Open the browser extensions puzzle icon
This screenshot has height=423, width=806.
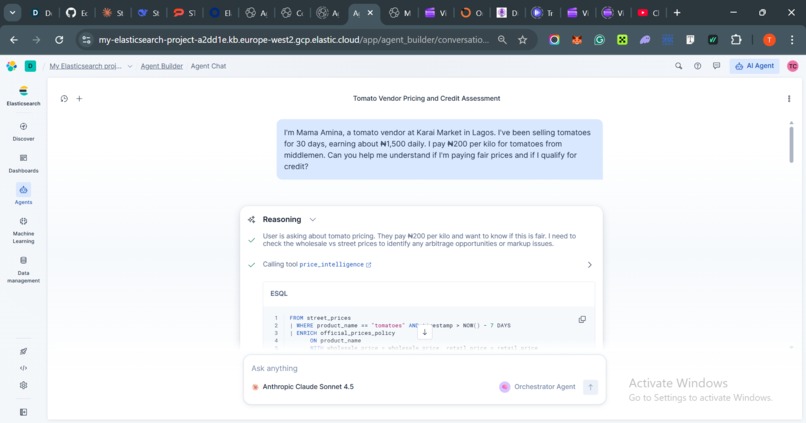(x=736, y=40)
